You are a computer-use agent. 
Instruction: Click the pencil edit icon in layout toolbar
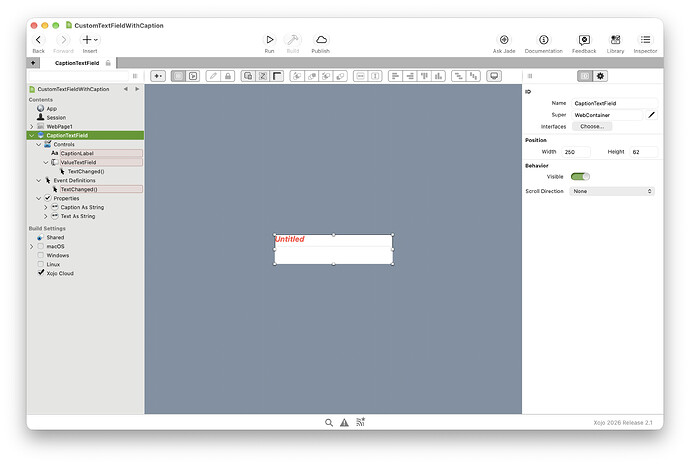pos(213,76)
